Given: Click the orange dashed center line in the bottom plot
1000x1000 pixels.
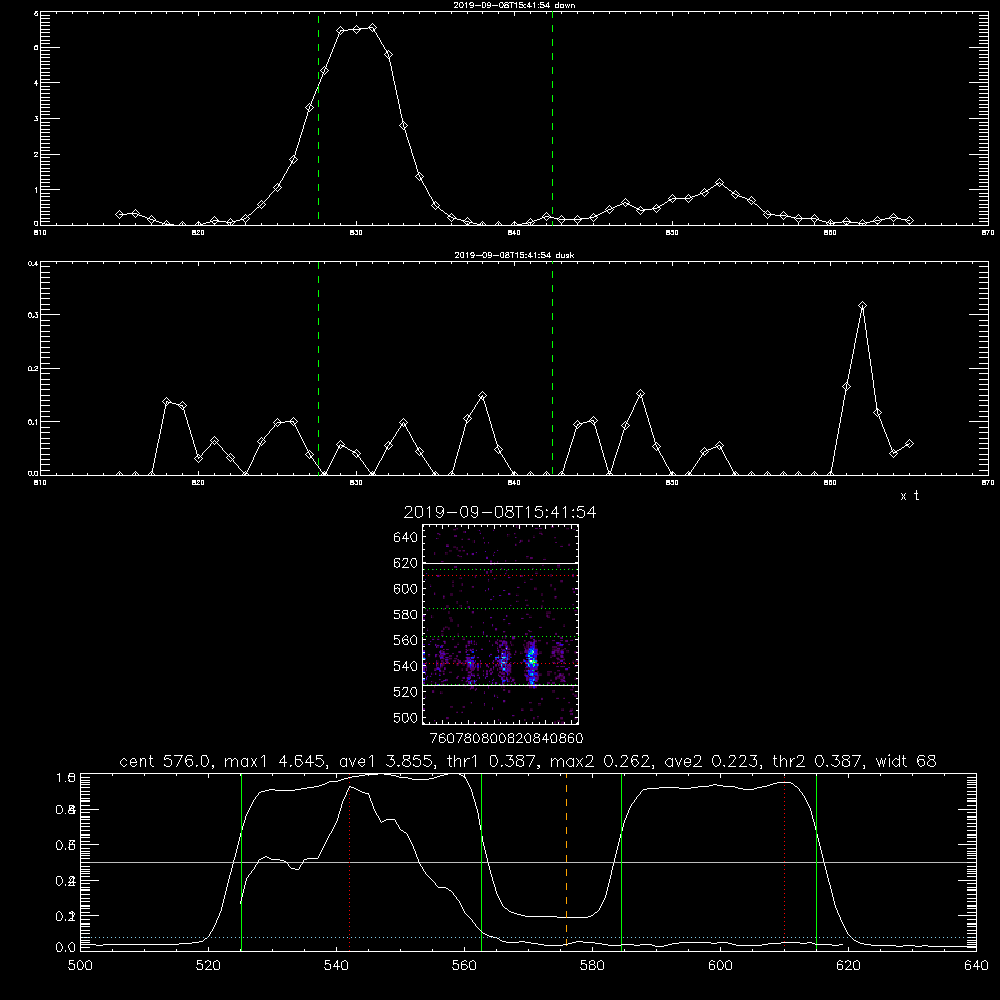Looking at the screenshot, I should [x=566, y=861].
